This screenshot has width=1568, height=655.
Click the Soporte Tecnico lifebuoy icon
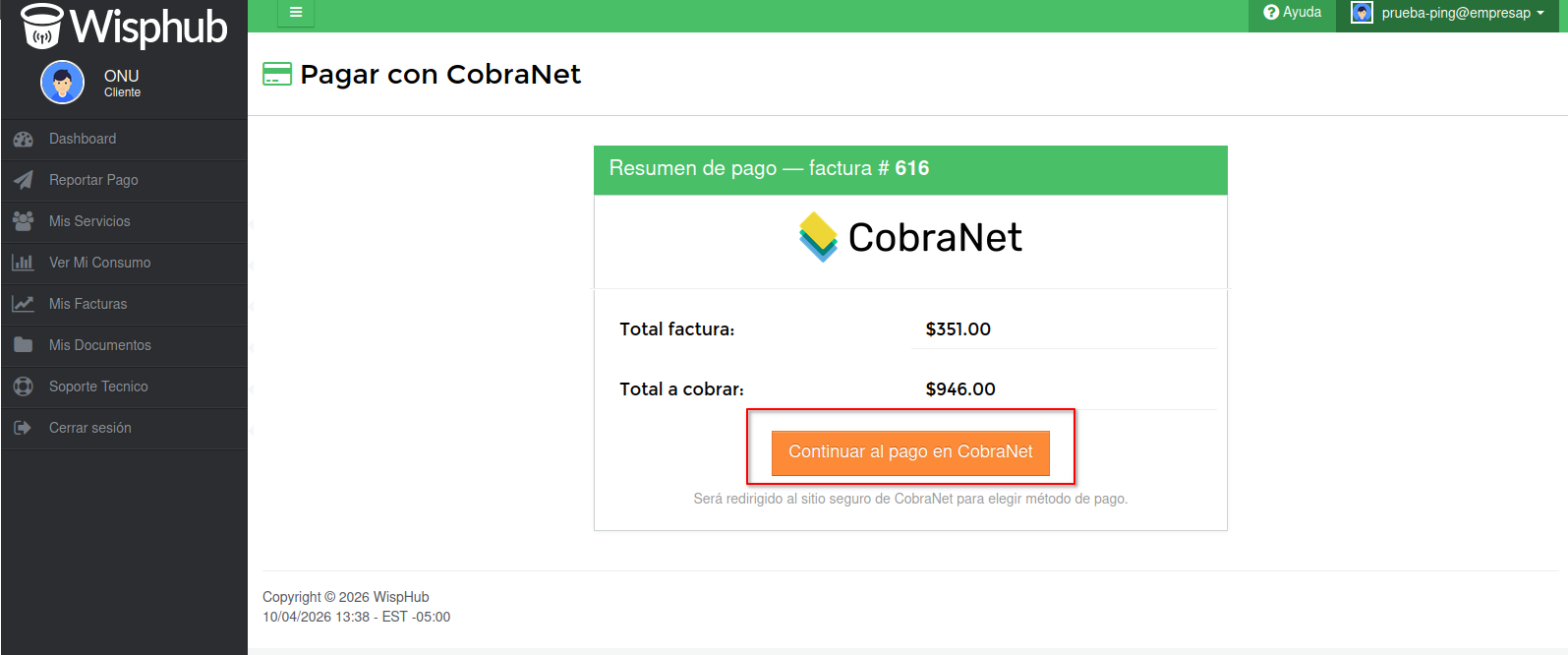24,387
